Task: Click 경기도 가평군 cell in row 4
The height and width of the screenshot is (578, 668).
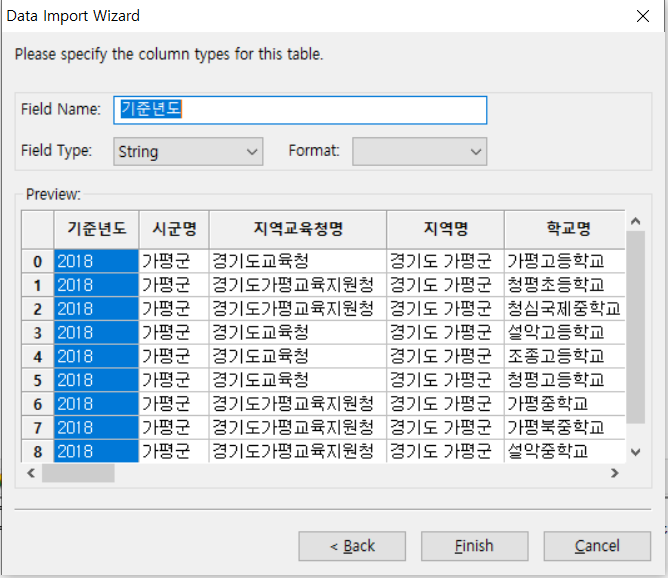Action: click(x=445, y=357)
